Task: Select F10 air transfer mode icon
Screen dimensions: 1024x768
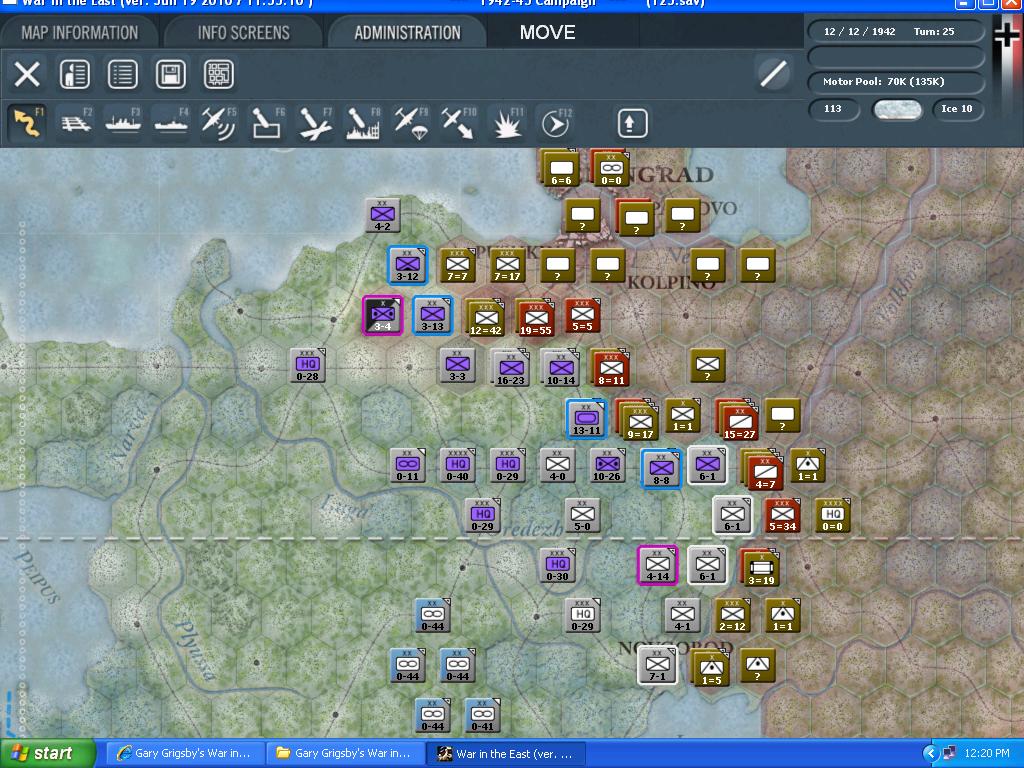Action: pos(459,123)
